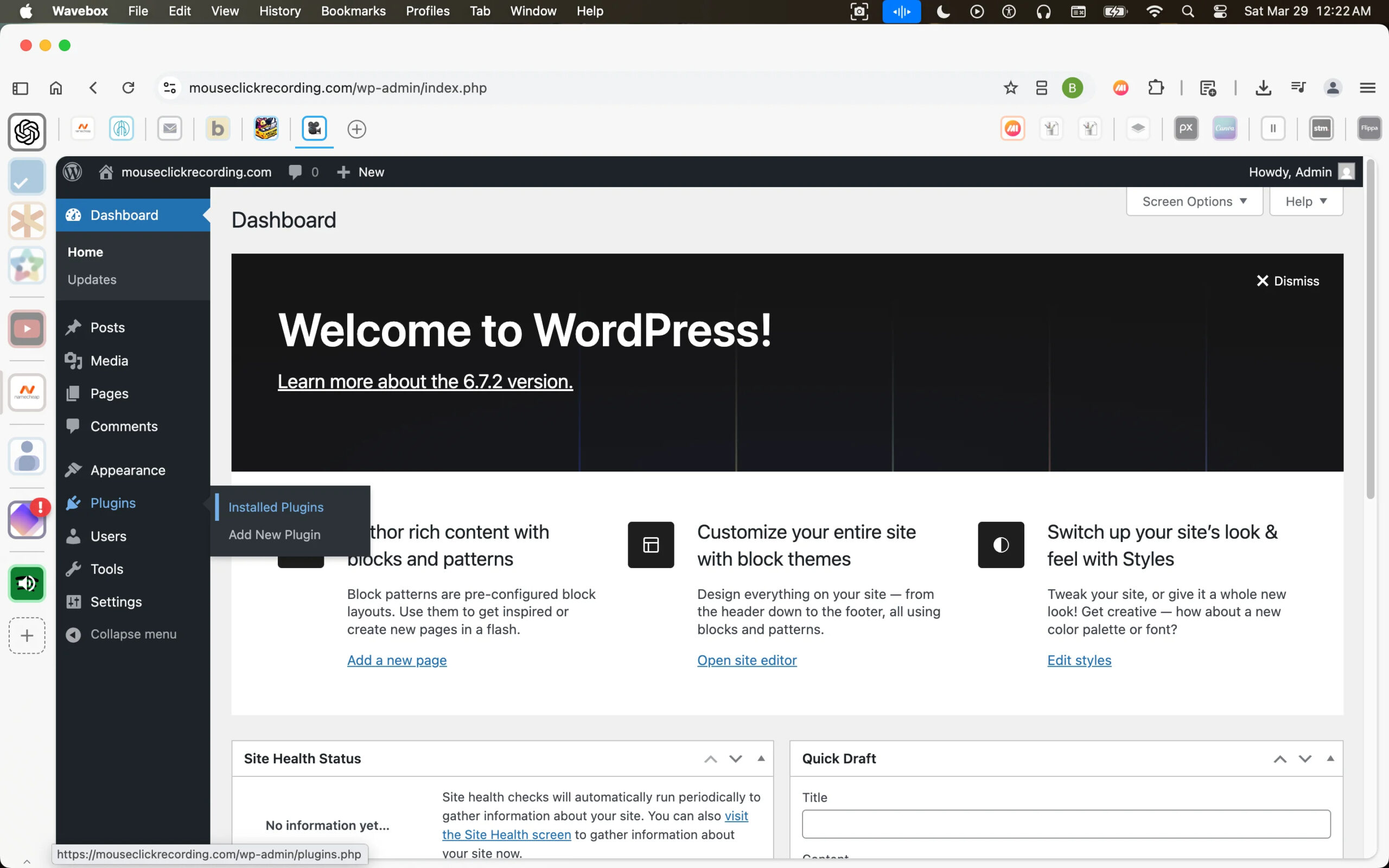Add a new tab with the plus circle icon
Screen dimensions: 1389x868
(x=356, y=129)
